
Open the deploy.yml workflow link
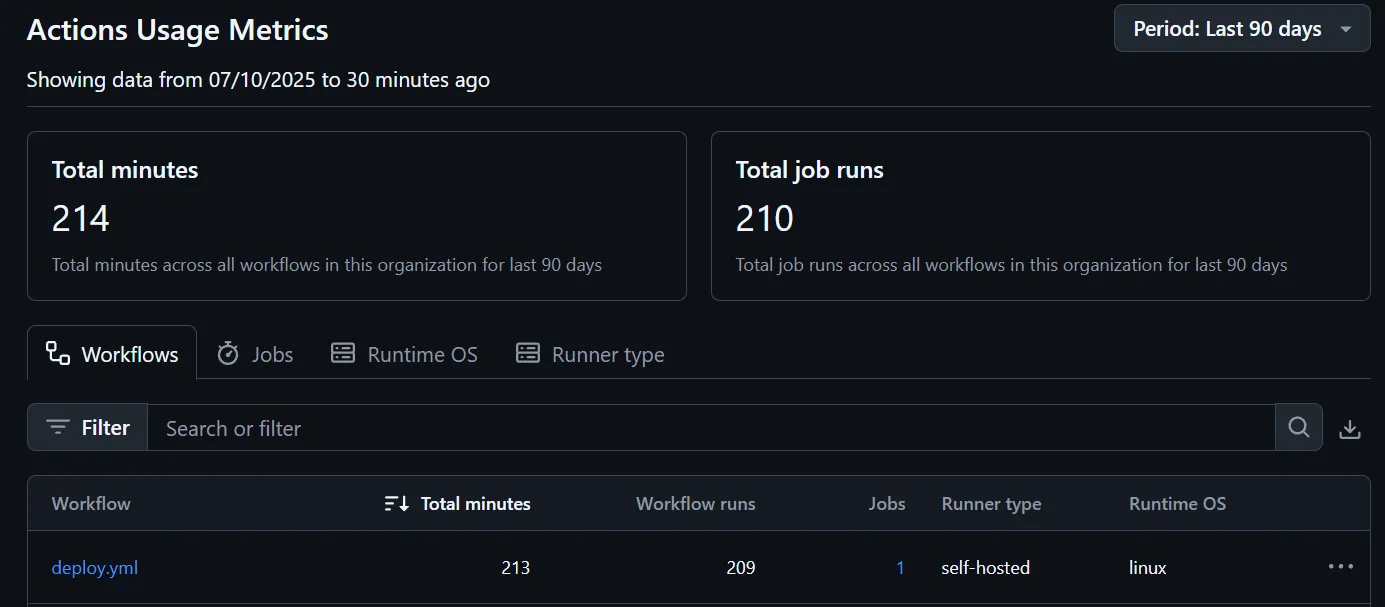pyautogui.click(x=95, y=568)
